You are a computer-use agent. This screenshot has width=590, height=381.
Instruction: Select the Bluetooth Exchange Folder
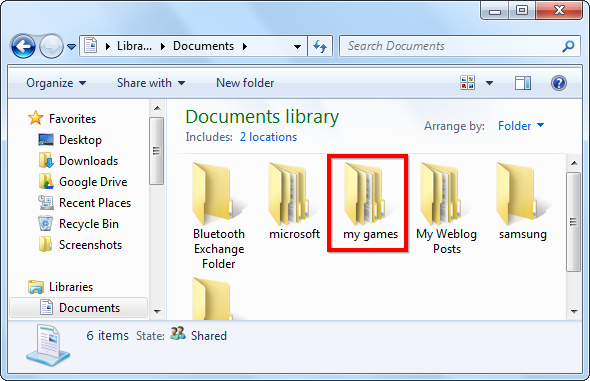pyautogui.click(x=219, y=216)
